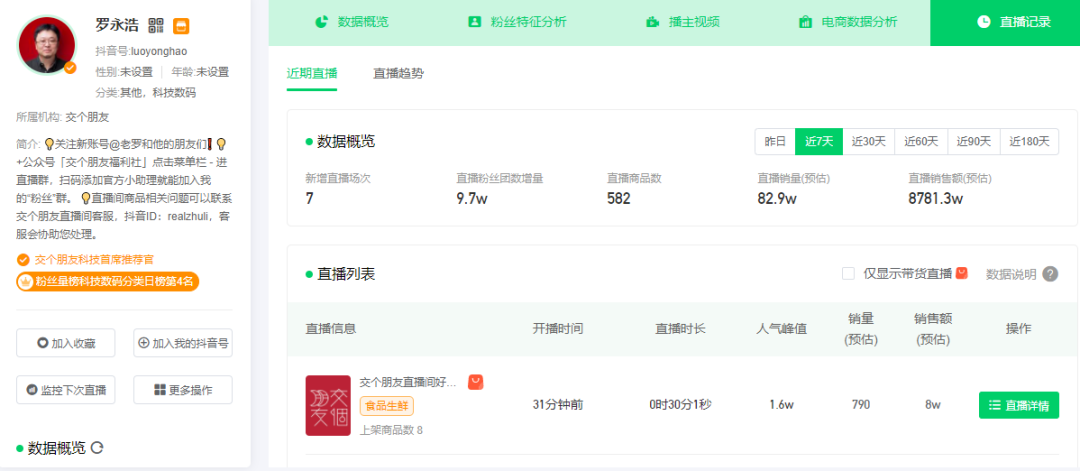The height and width of the screenshot is (471, 1080).
Task: Click the red shopping bag icon beside 仅显示带货直播
Action: coord(962,273)
